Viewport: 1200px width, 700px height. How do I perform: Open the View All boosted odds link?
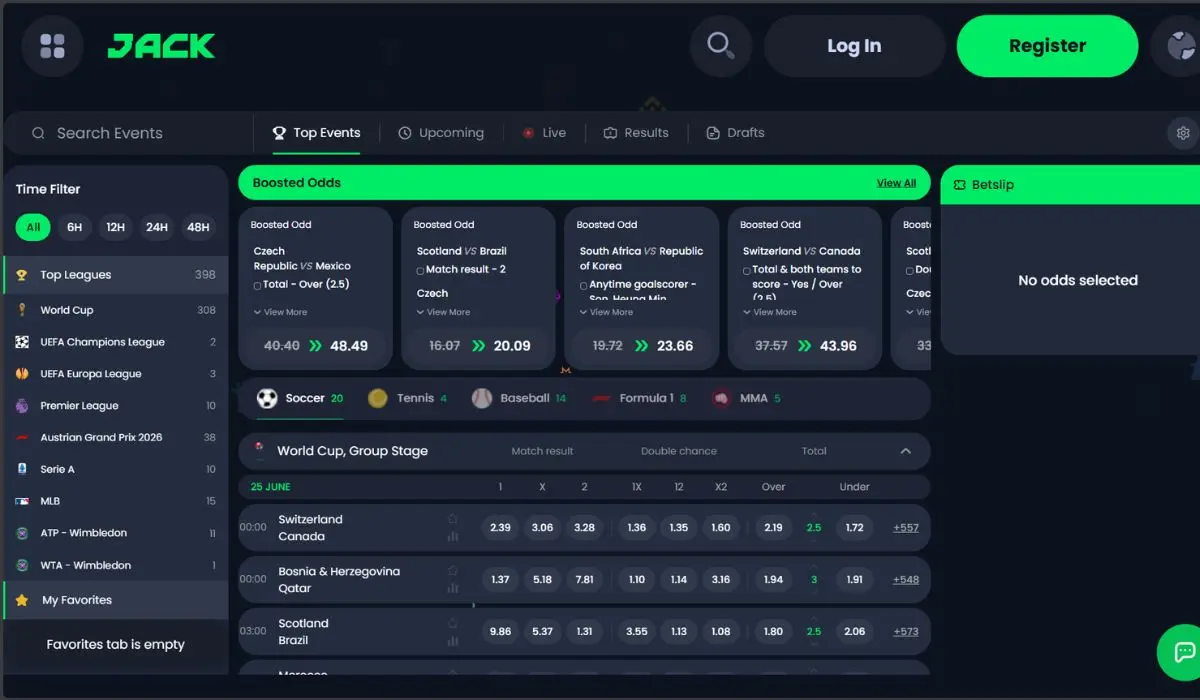pyautogui.click(x=896, y=183)
